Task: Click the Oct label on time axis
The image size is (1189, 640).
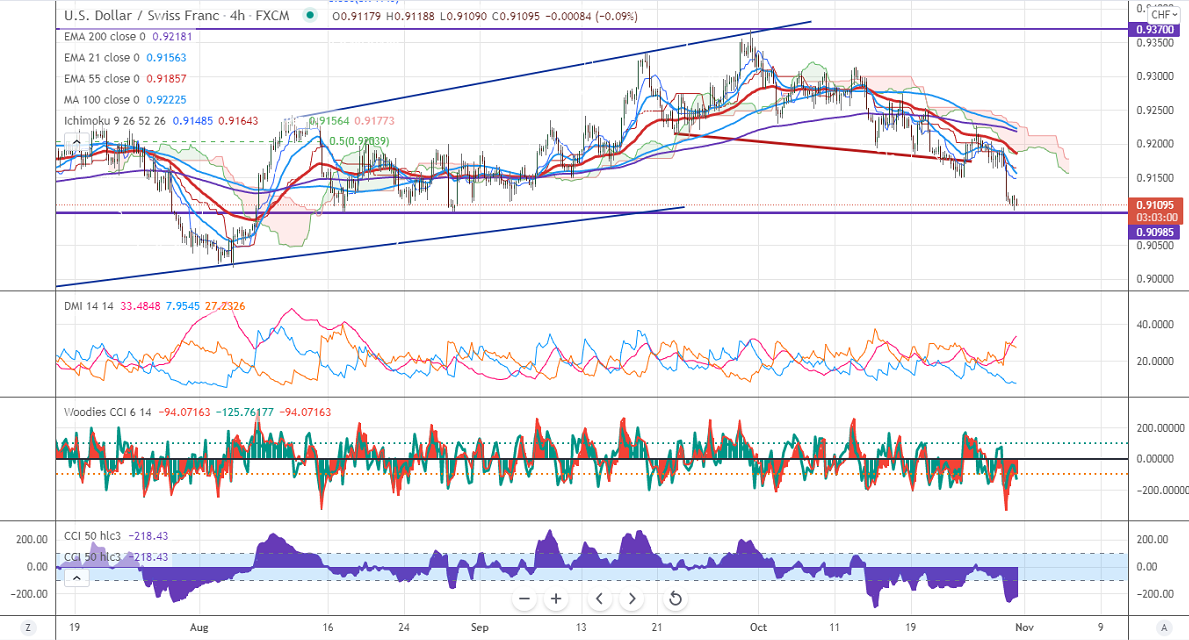Action: point(758,627)
